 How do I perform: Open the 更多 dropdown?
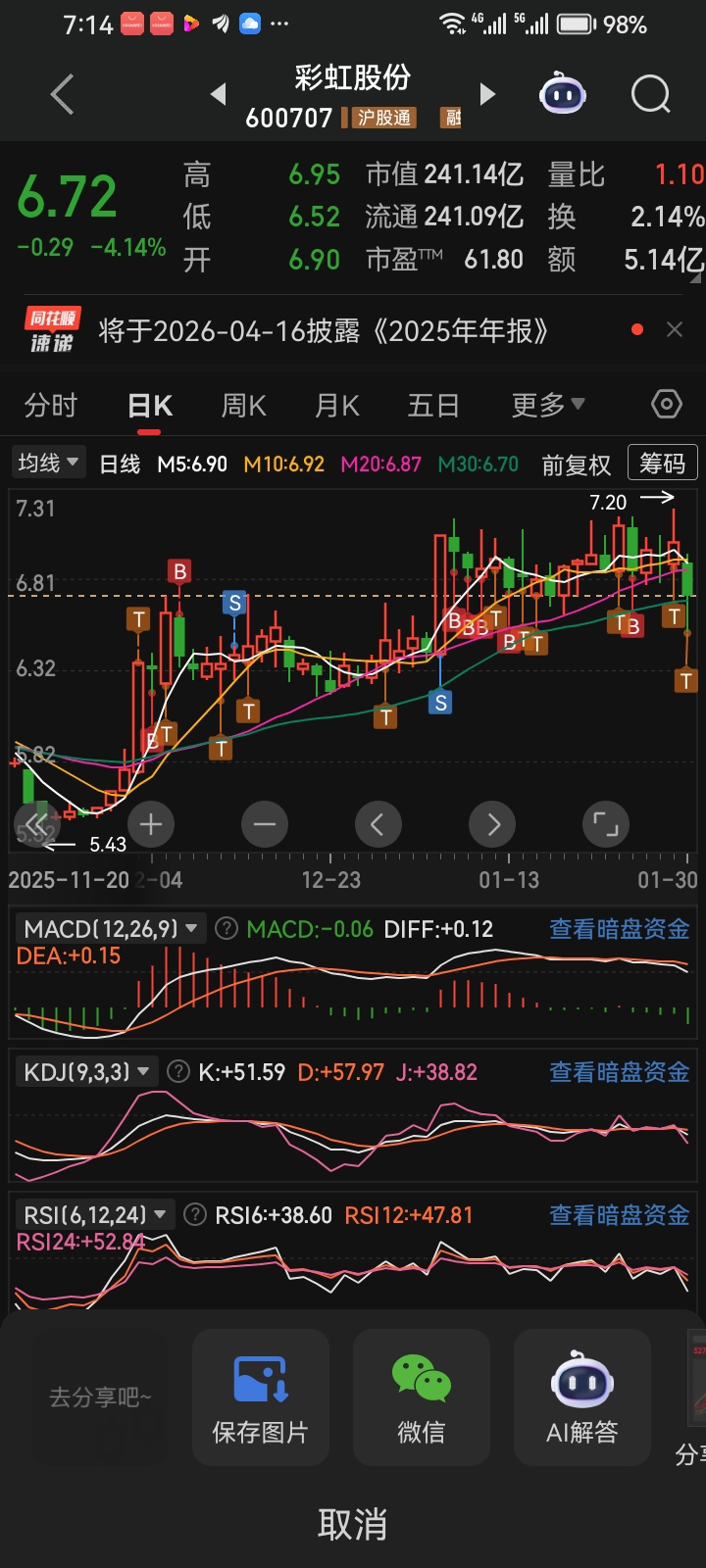pos(548,405)
